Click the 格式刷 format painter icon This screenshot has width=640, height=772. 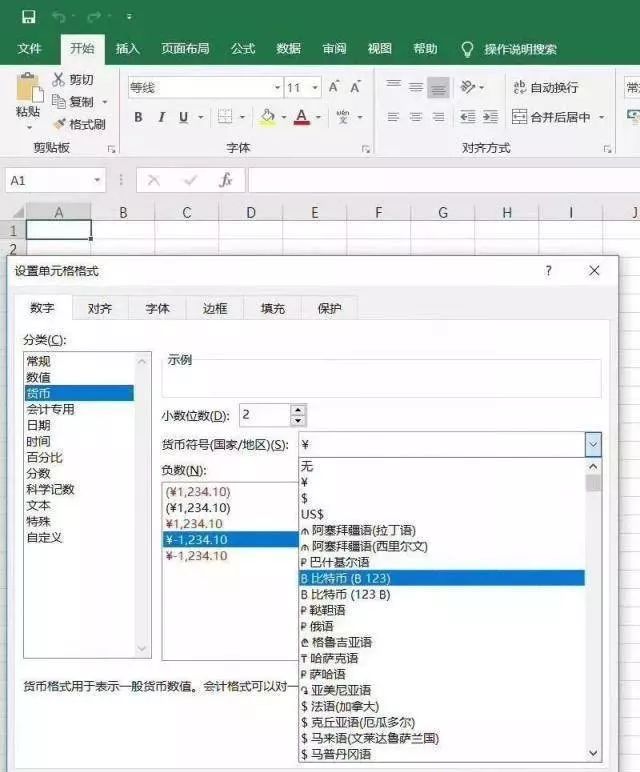[x=59, y=124]
